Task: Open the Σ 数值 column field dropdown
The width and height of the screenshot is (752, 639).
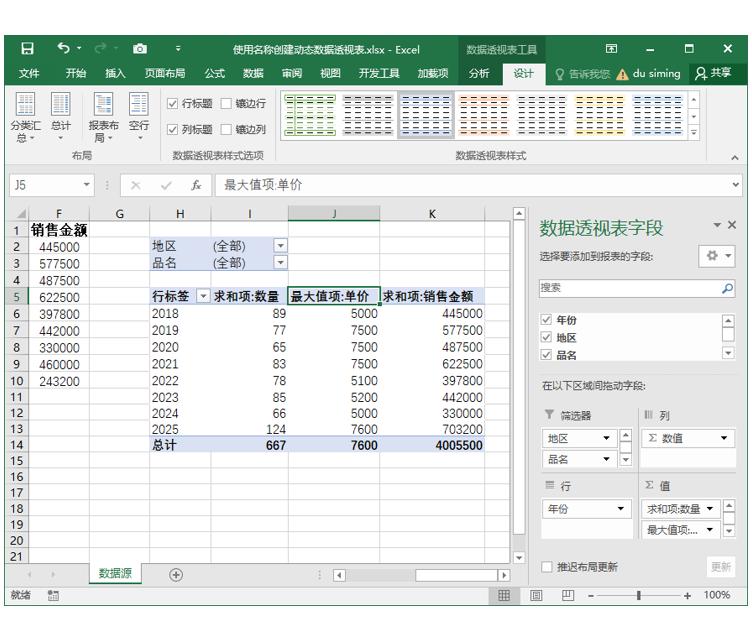Action: [x=724, y=438]
